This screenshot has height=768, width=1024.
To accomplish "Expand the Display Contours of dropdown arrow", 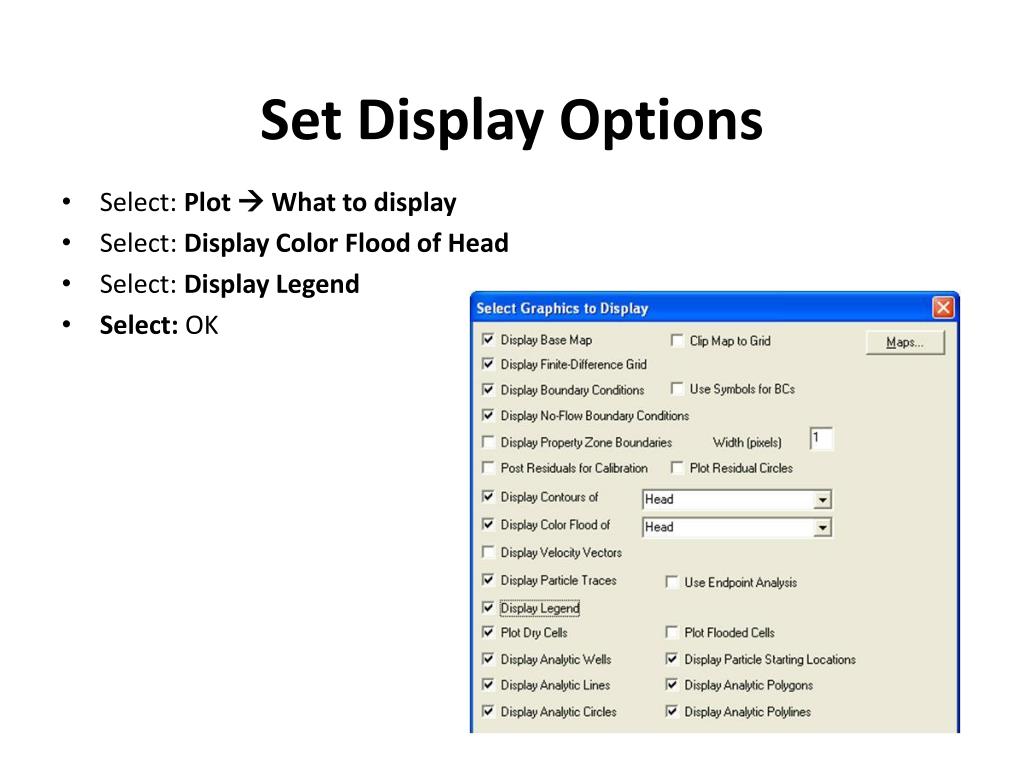I will pyautogui.click(x=822, y=500).
